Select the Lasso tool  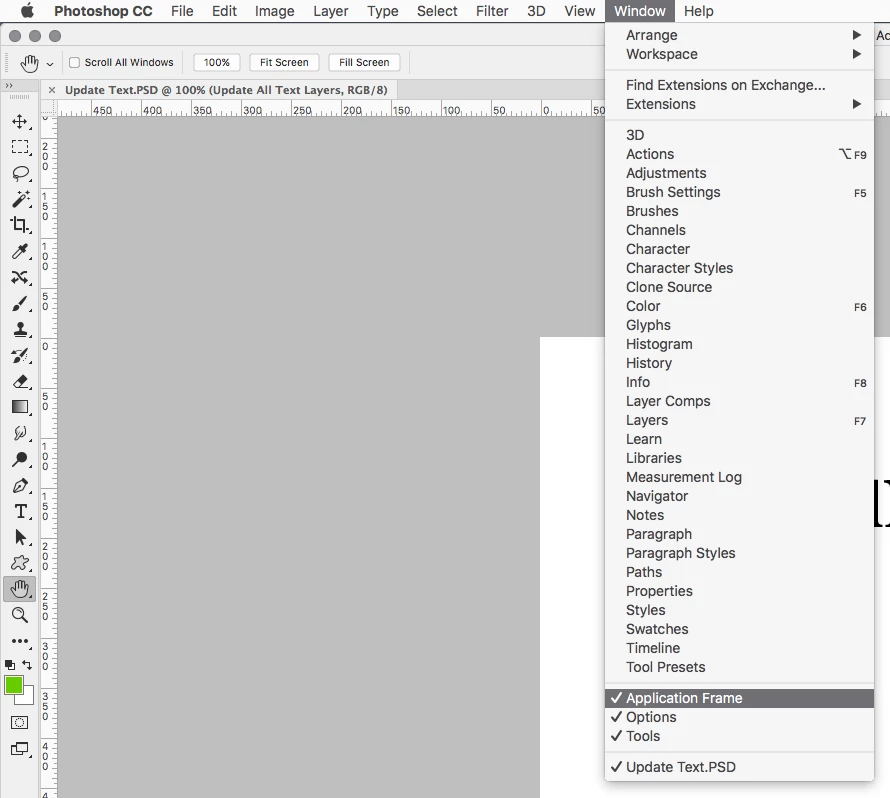[x=20, y=173]
